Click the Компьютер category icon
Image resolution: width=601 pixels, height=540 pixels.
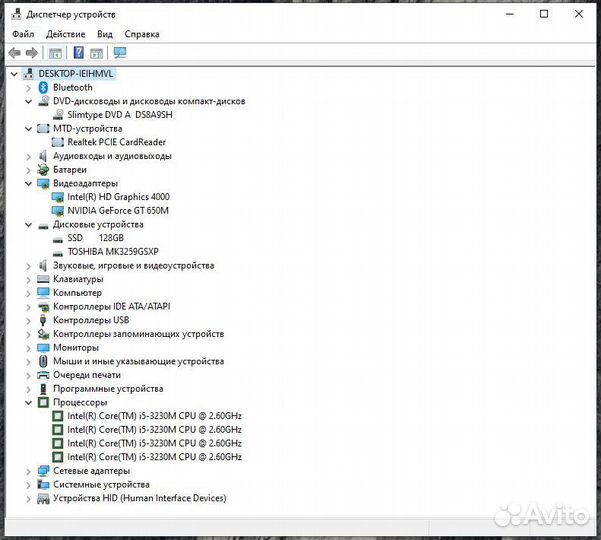click(x=43, y=293)
